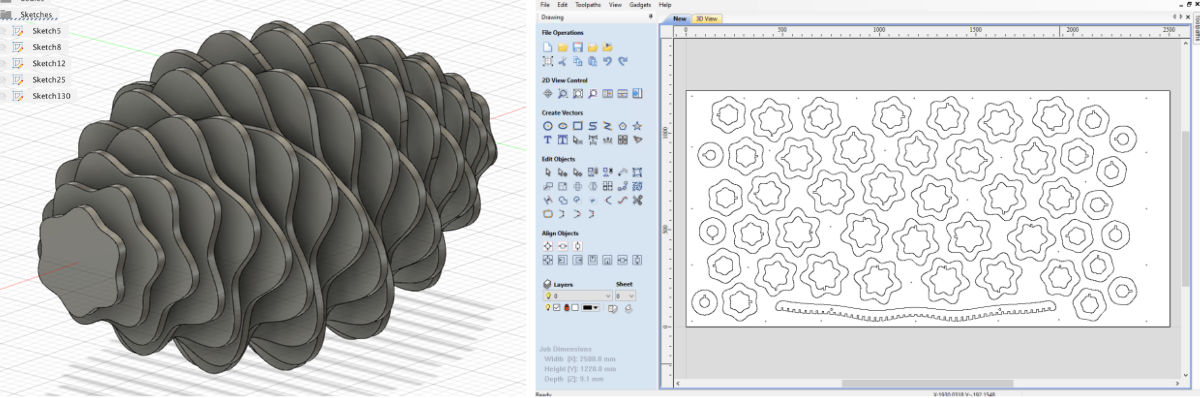Viewport: 1200px width, 398px height.
Task: Switch to the 3D View tab
Action: point(707,19)
